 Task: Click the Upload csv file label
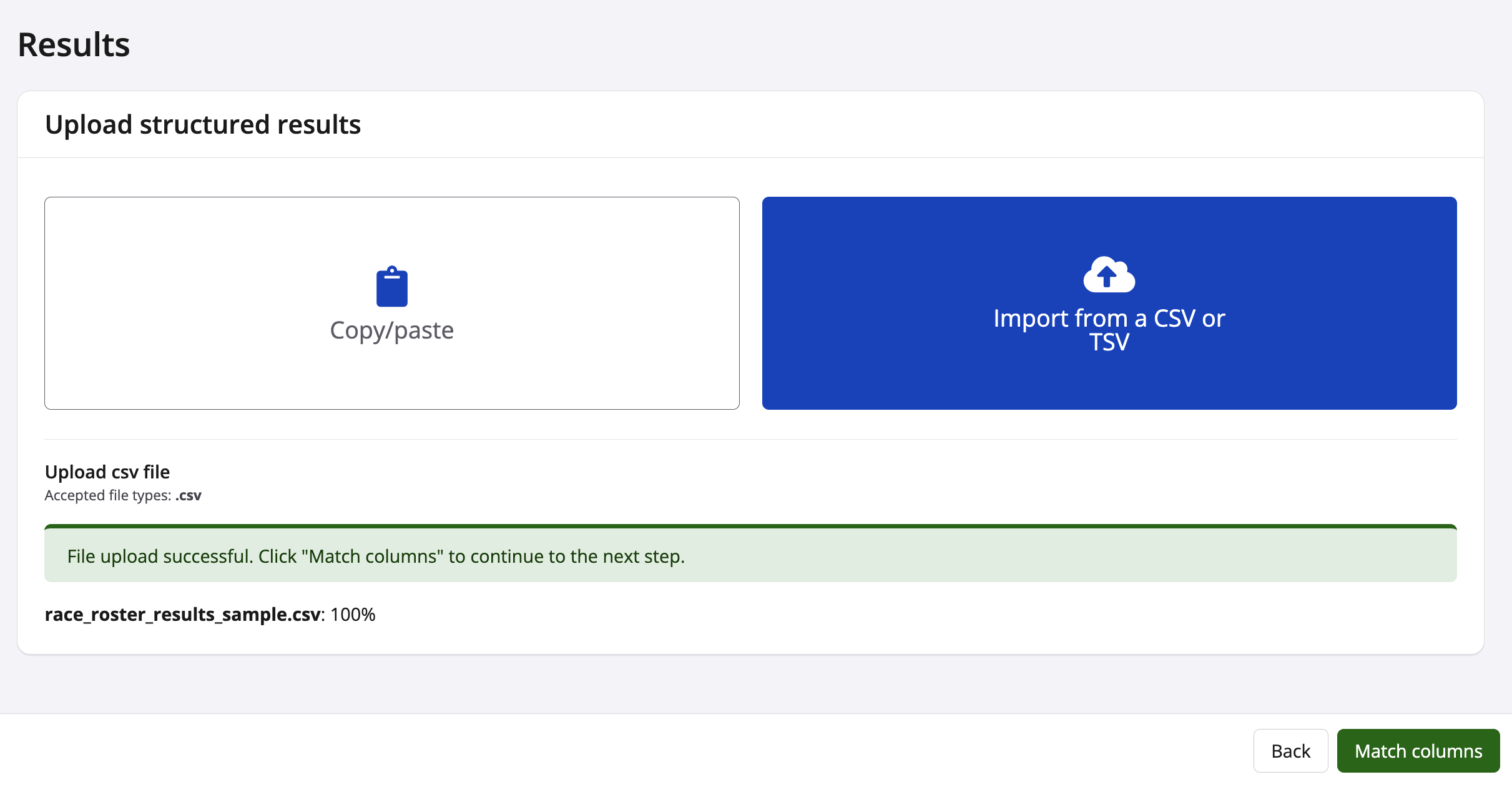(107, 472)
